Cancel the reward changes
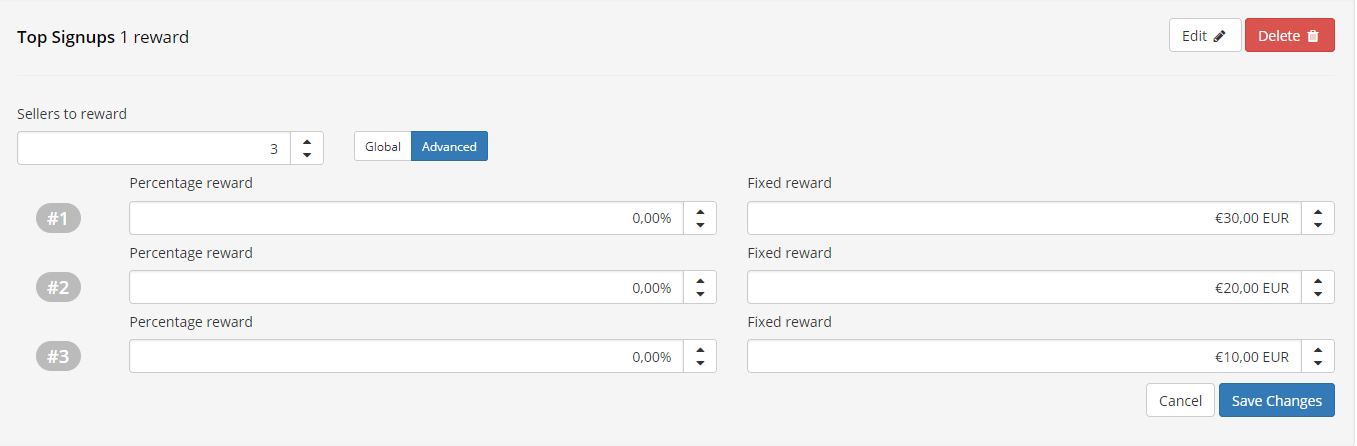This screenshot has height=446, width=1357. pyautogui.click(x=1180, y=400)
